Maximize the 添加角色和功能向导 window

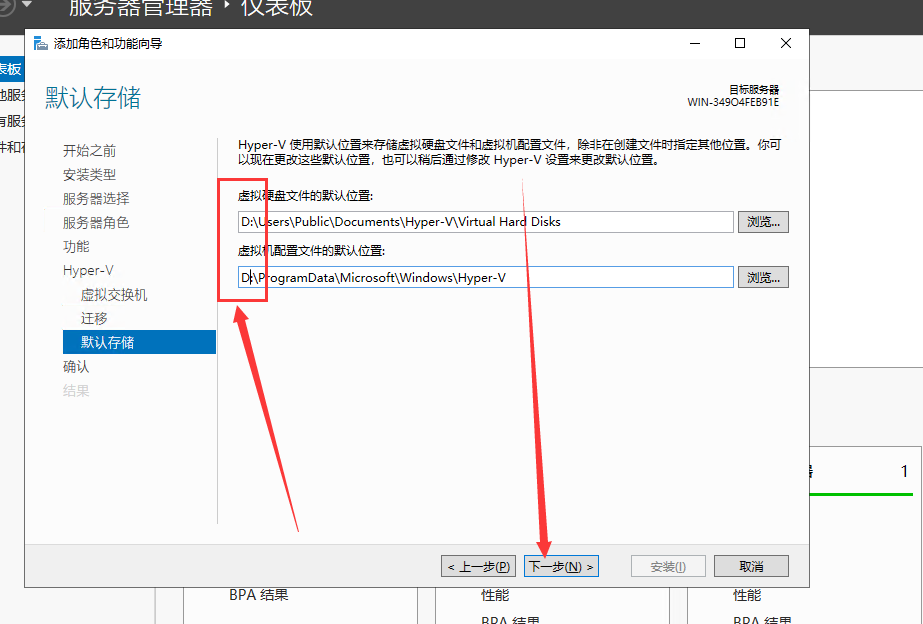[740, 43]
